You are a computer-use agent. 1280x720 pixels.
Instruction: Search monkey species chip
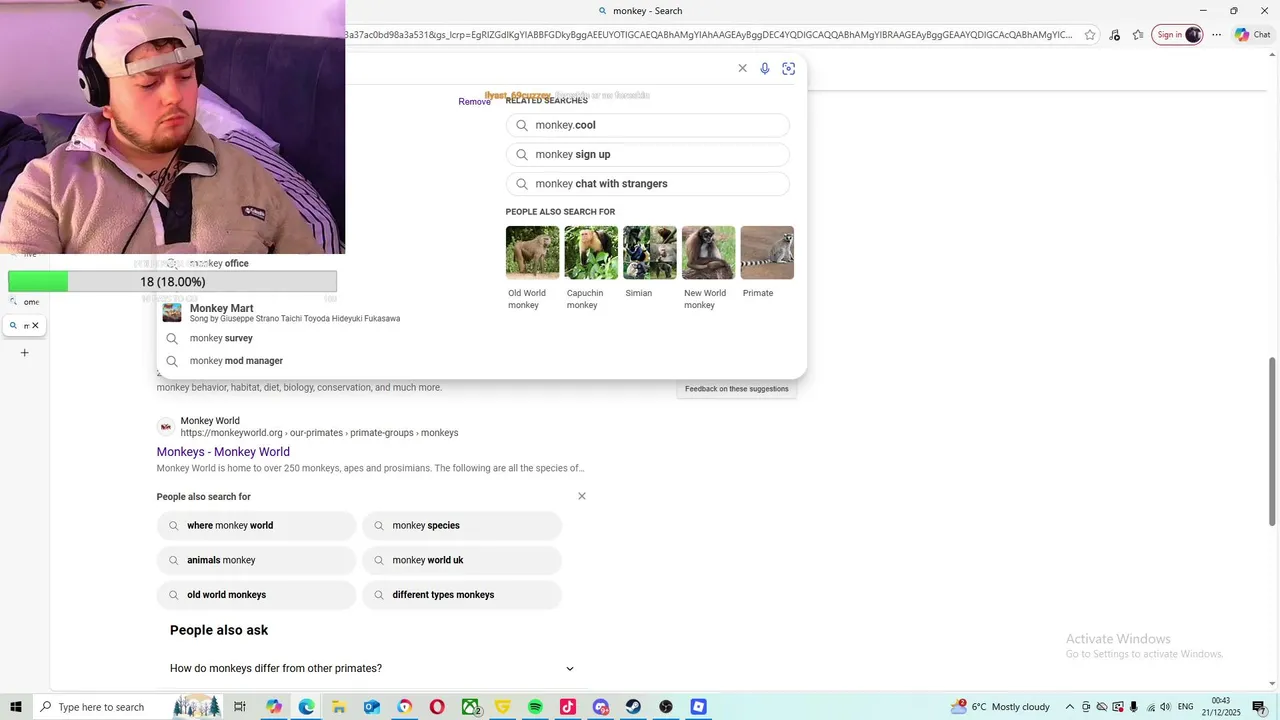[462, 525]
